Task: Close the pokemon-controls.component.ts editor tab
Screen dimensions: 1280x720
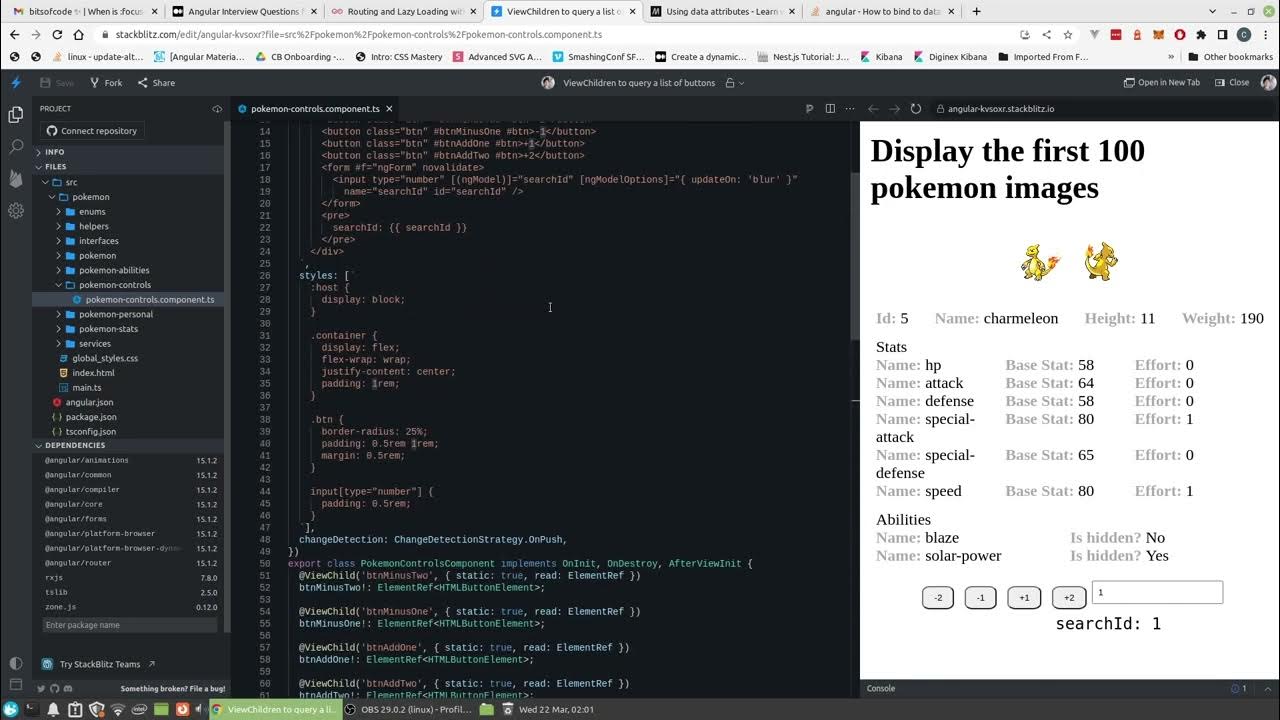Action: click(x=390, y=108)
